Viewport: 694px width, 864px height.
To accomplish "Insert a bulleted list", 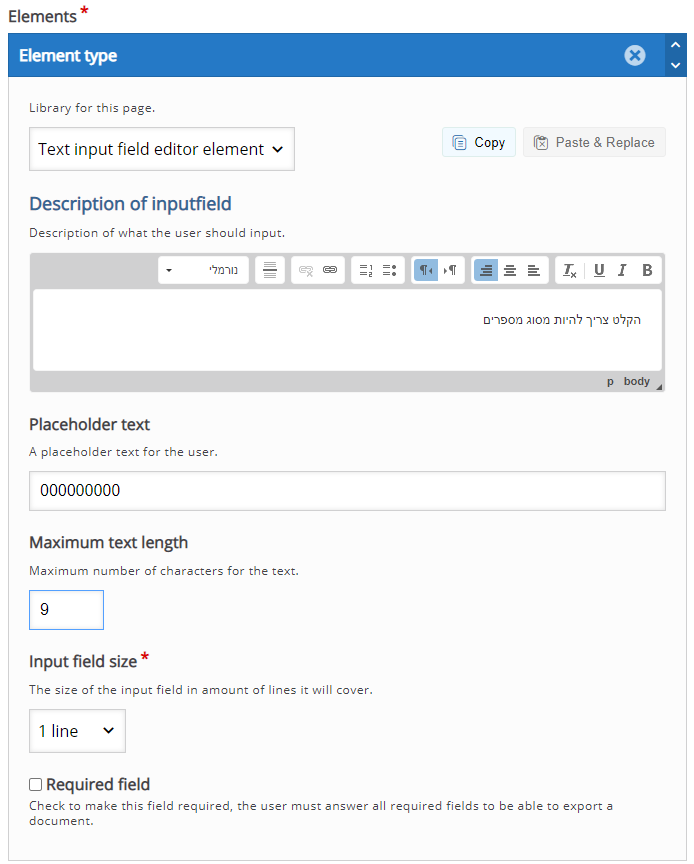I will tap(389, 270).
